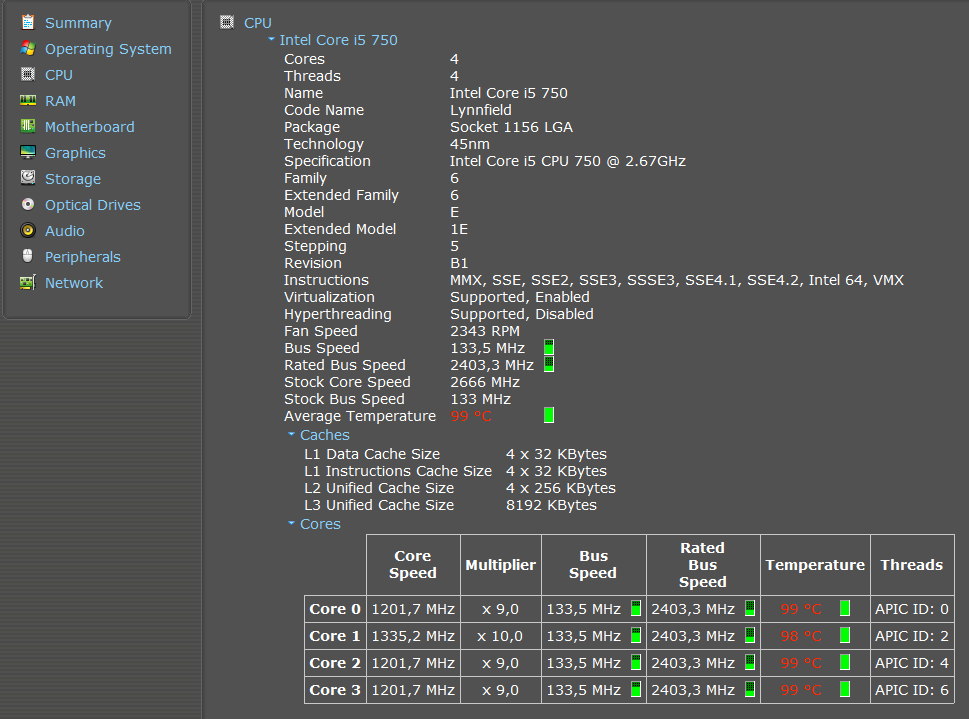Select the CPU sidebar entry
Screen dimensions: 969x719
pos(59,75)
